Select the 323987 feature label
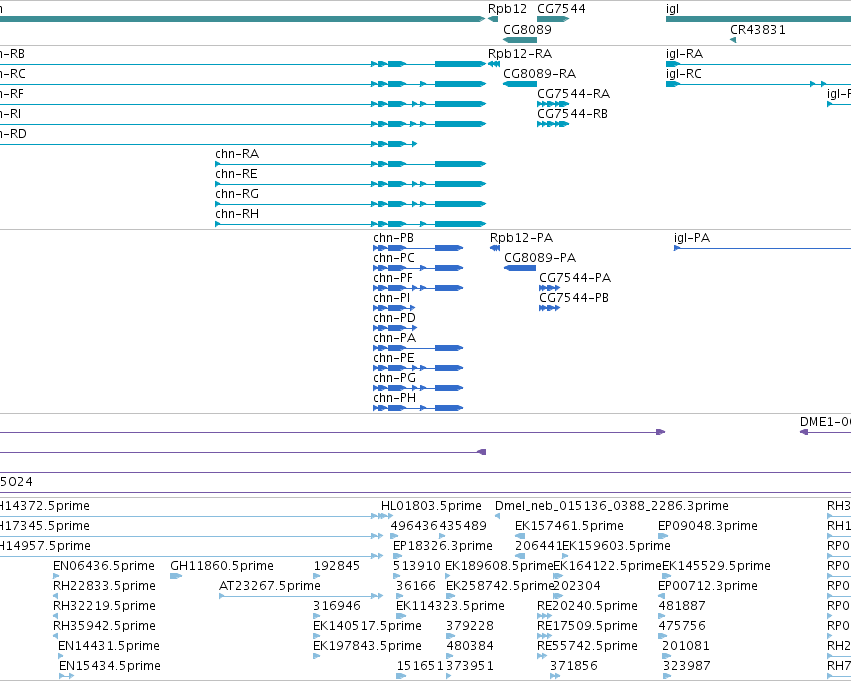The height and width of the screenshot is (681, 851). click(x=687, y=666)
